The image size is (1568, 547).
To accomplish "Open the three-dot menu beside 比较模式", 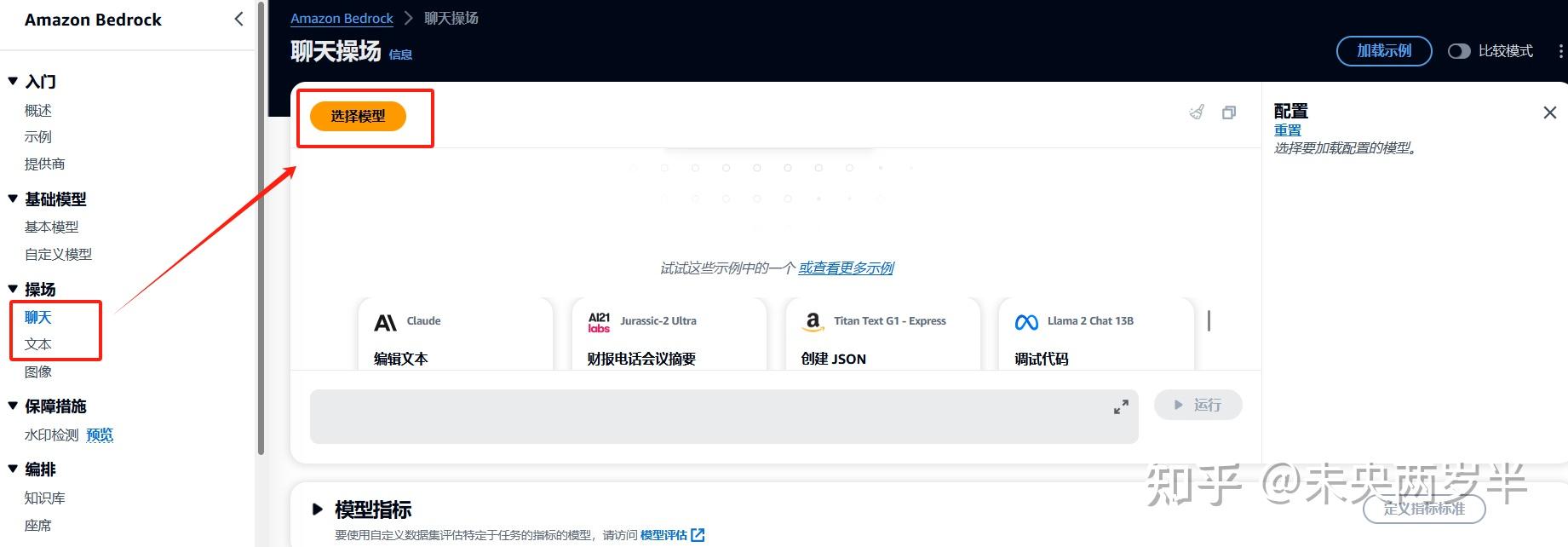I will [1560, 51].
